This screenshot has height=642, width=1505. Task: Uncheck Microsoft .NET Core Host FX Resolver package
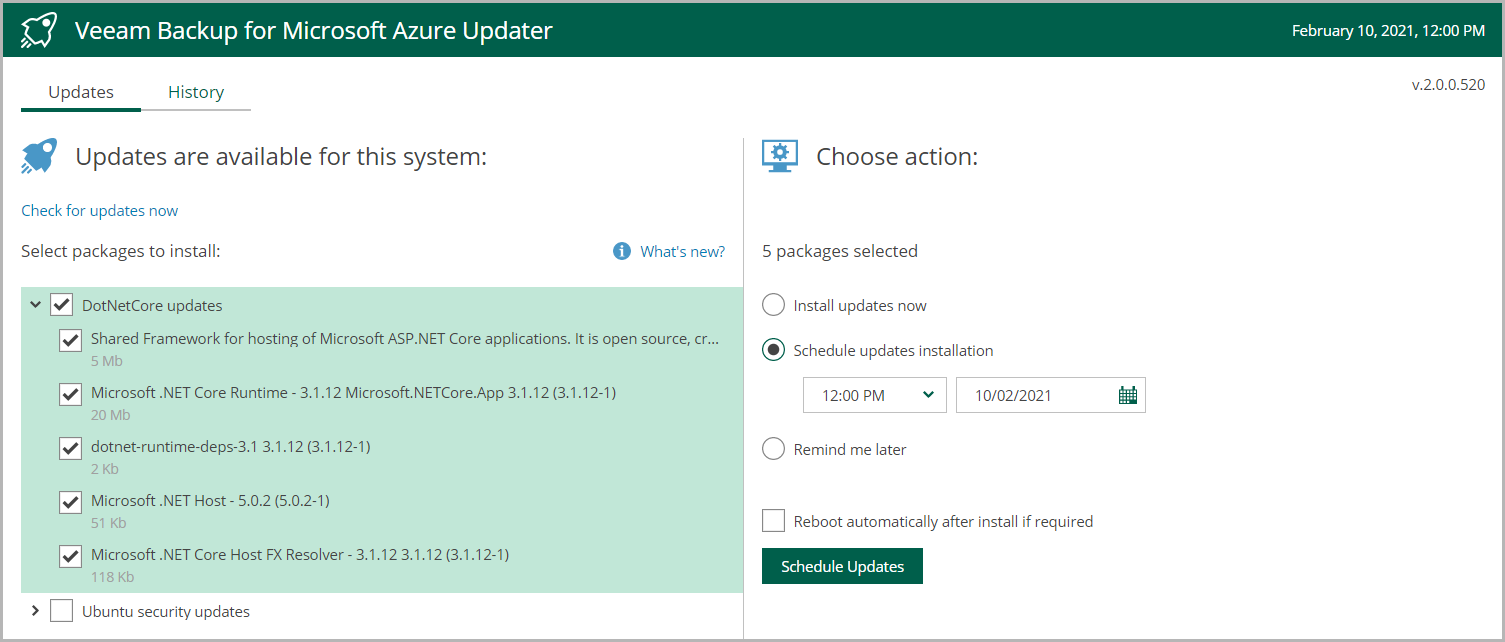[70, 556]
